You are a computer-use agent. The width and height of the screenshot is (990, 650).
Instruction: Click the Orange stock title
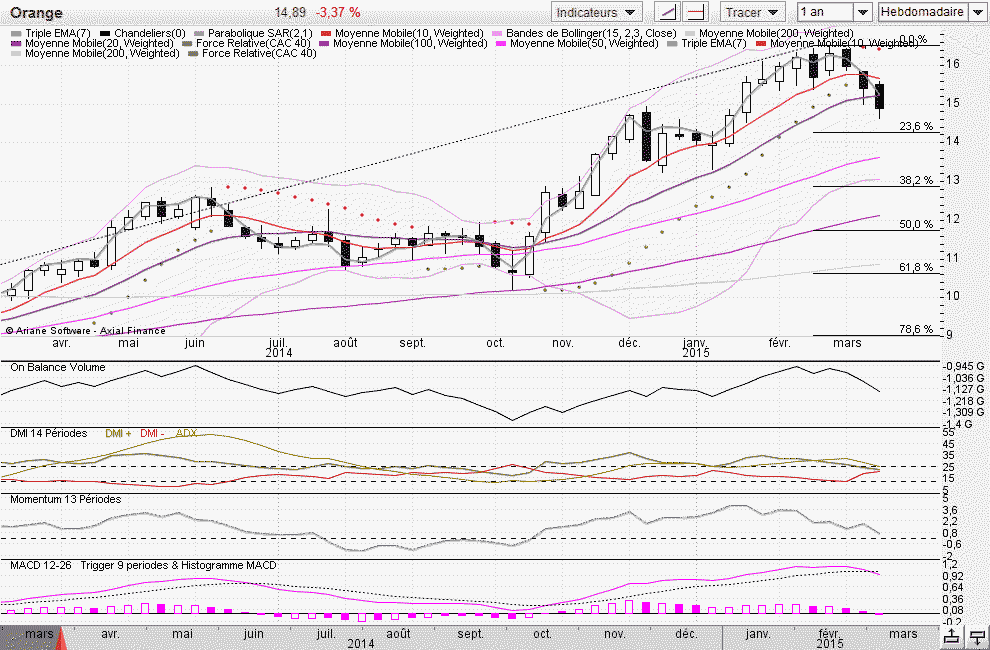tap(37, 13)
